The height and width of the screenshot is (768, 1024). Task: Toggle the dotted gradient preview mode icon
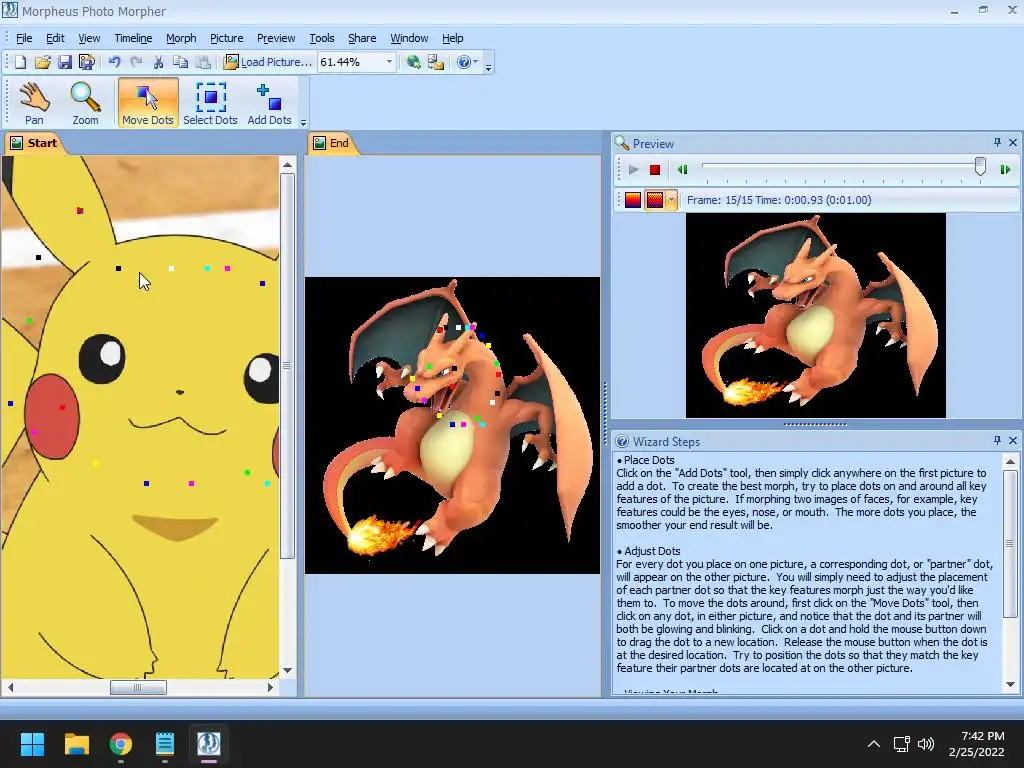[654, 200]
